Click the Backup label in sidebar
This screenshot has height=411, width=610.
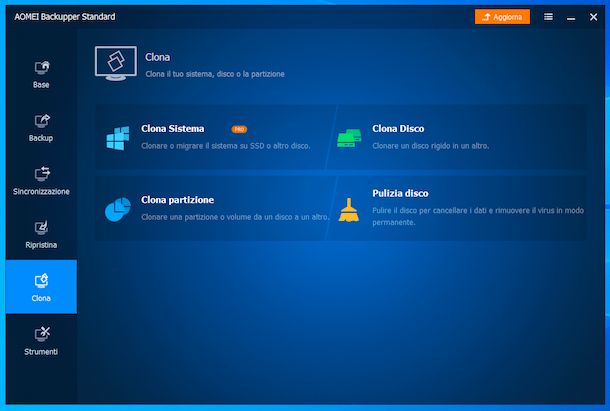coord(41,138)
